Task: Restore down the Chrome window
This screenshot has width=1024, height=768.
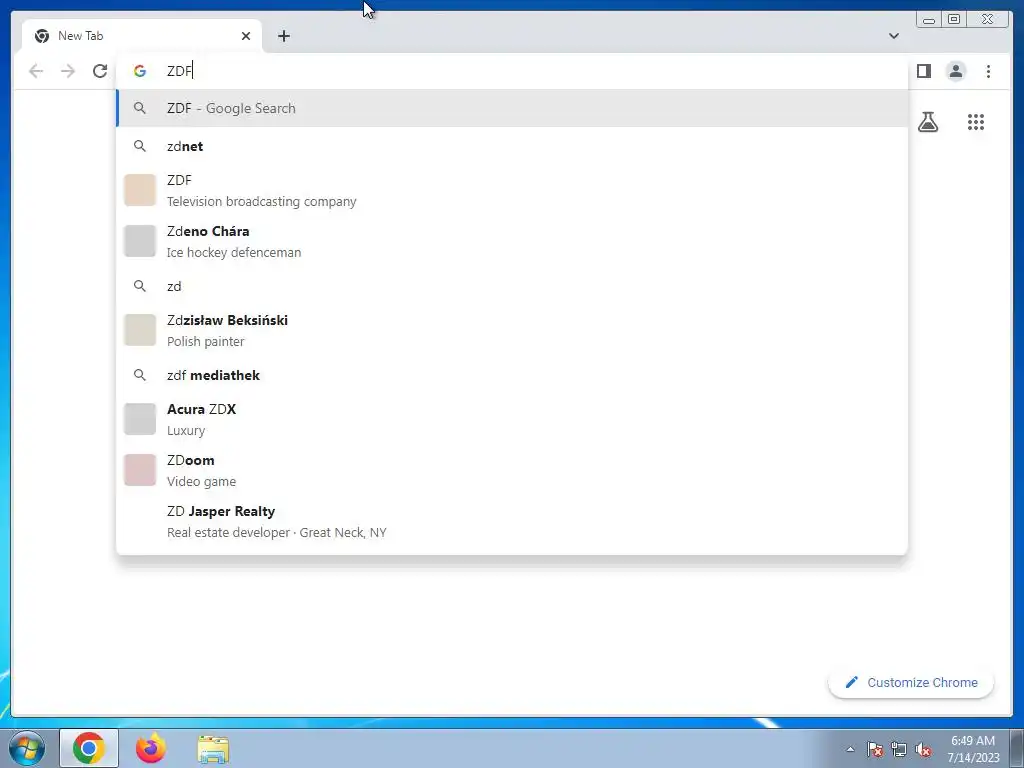Action: tap(953, 20)
